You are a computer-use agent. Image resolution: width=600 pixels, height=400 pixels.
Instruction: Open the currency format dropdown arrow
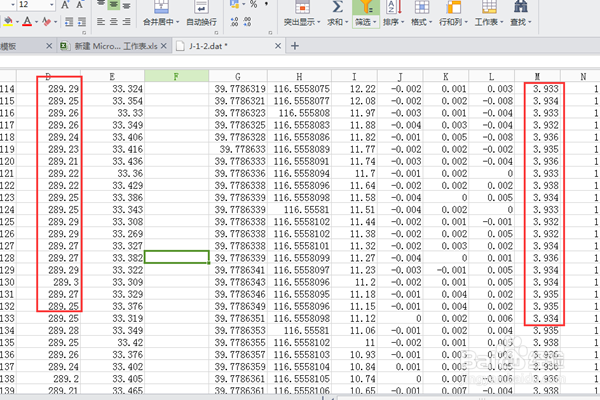[x=243, y=4]
